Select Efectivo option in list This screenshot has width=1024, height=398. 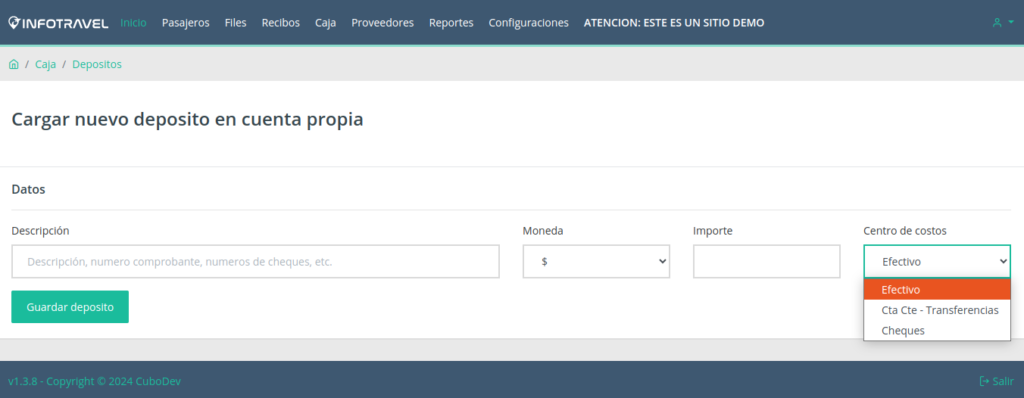937,290
